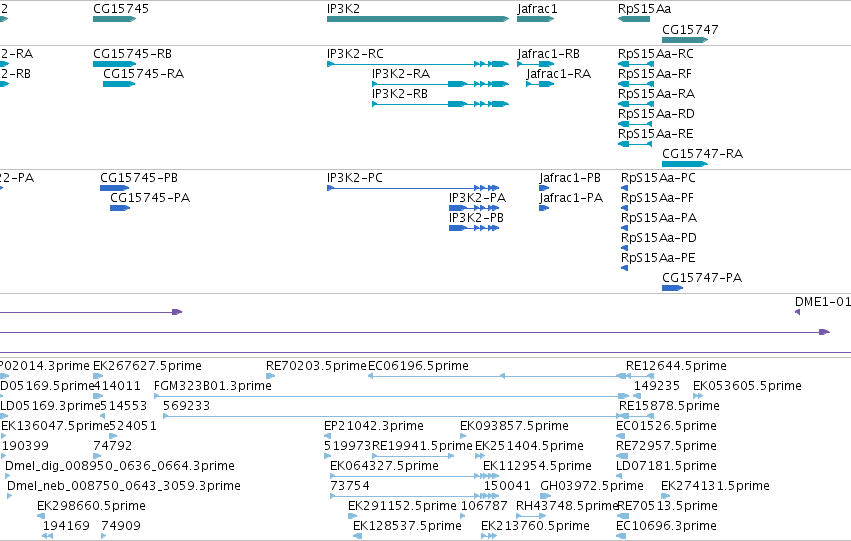Select protein RpS15Aa-PD
Viewport: 851px width, 541px height.
(x=658, y=238)
